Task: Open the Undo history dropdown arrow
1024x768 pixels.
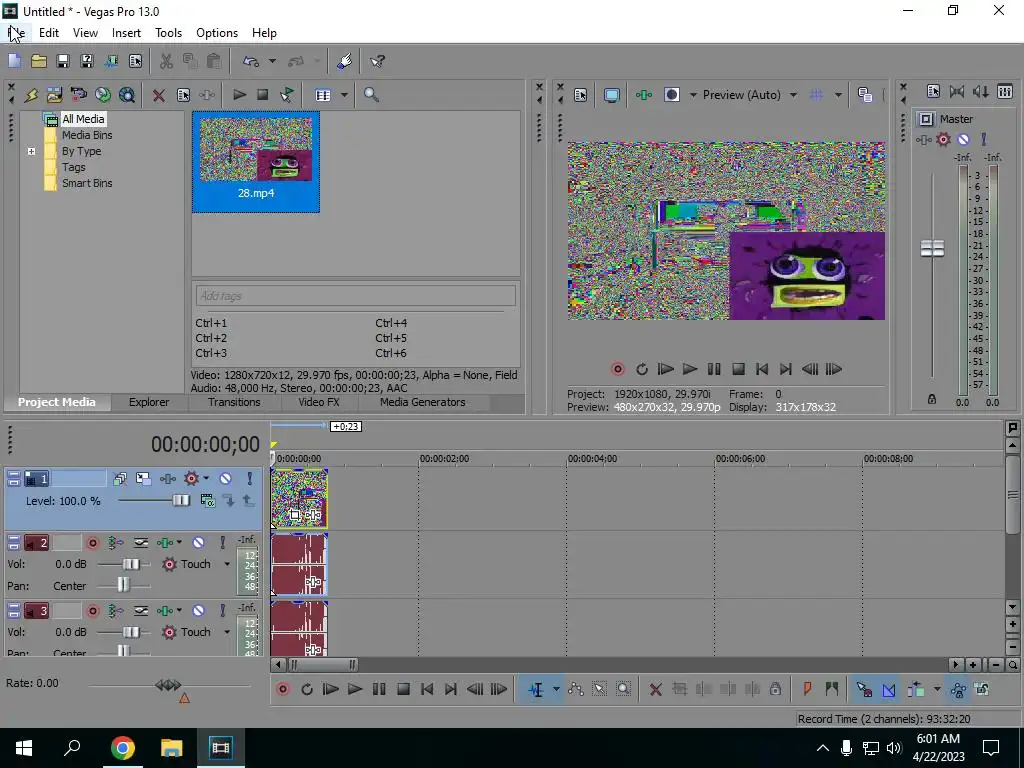Action: click(272, 61)
